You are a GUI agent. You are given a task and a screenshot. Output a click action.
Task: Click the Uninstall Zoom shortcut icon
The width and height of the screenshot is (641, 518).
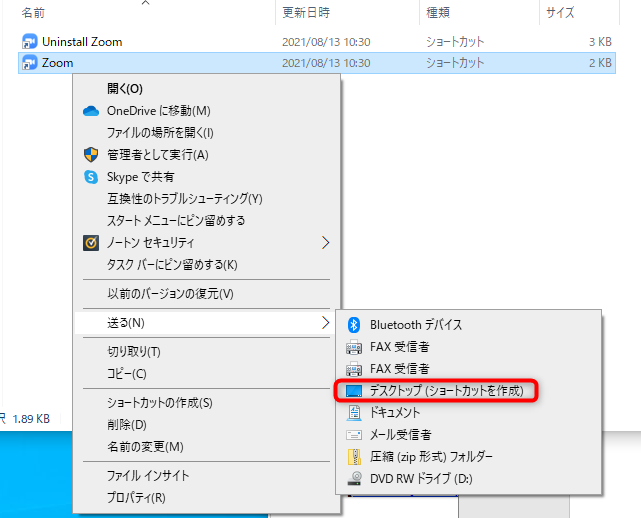point(29,41)
